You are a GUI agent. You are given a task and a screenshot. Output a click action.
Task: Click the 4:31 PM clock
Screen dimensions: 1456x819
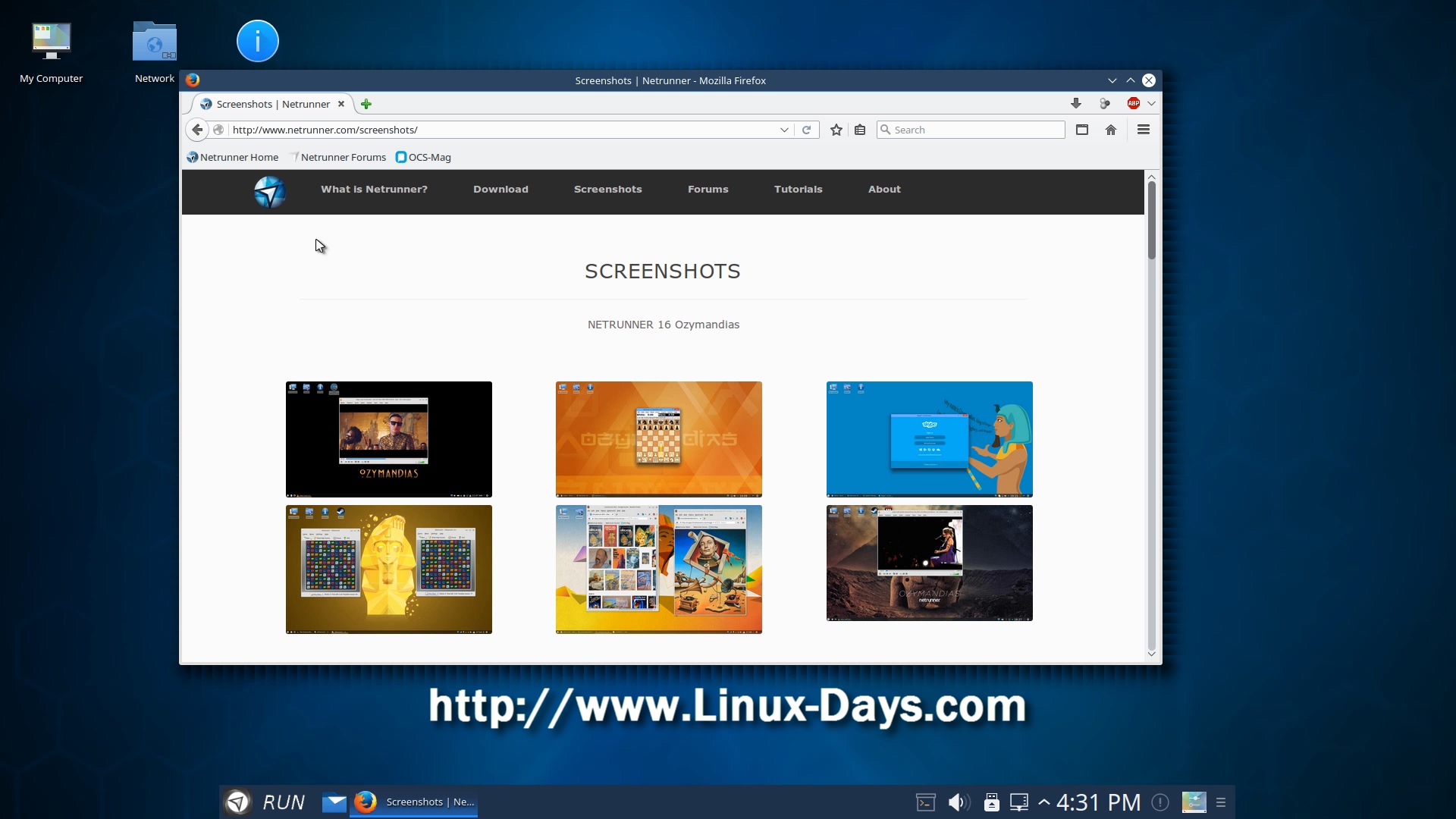click(1098, 802)
